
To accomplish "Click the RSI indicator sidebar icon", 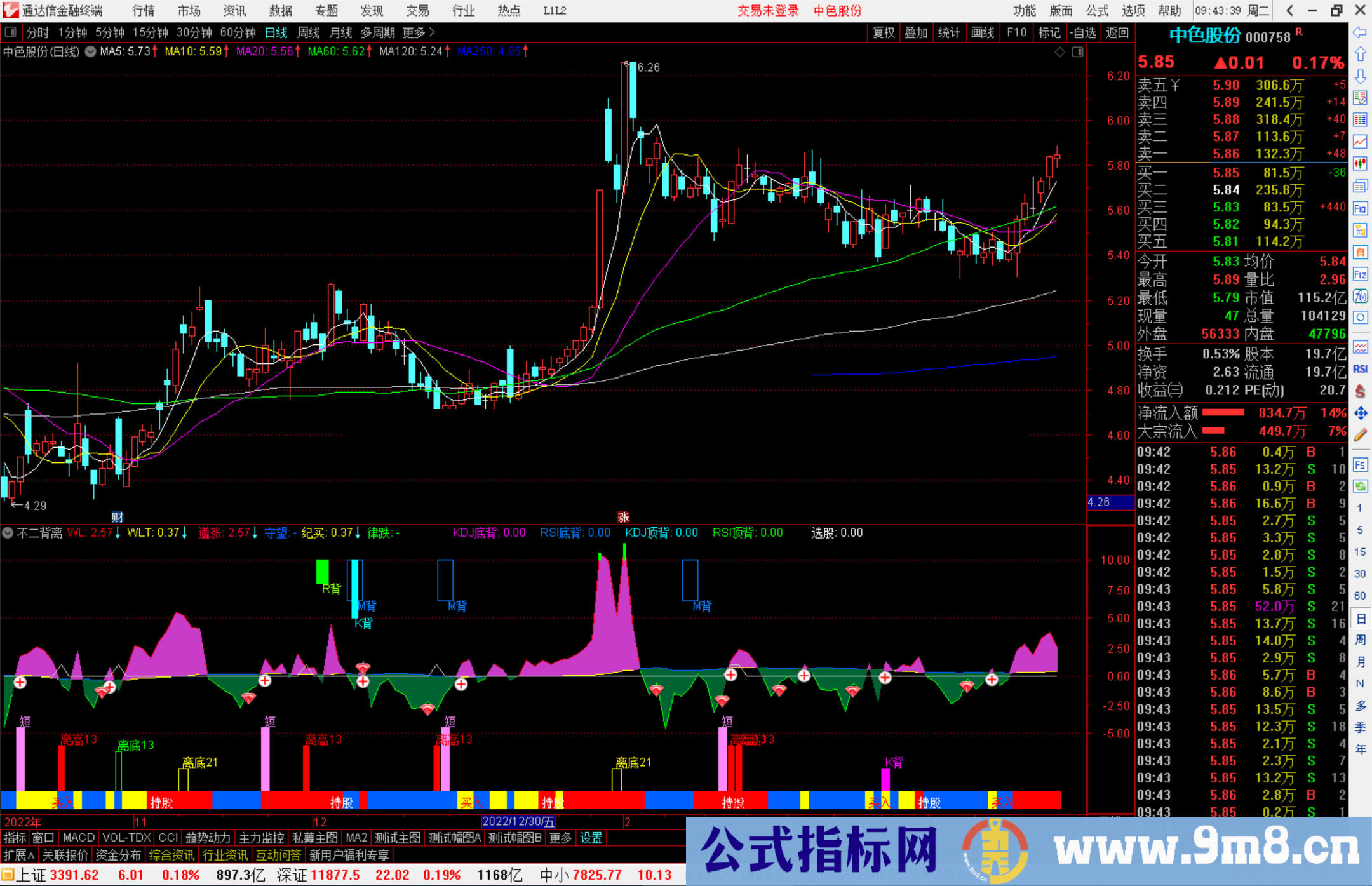I will pos(1360,369).
